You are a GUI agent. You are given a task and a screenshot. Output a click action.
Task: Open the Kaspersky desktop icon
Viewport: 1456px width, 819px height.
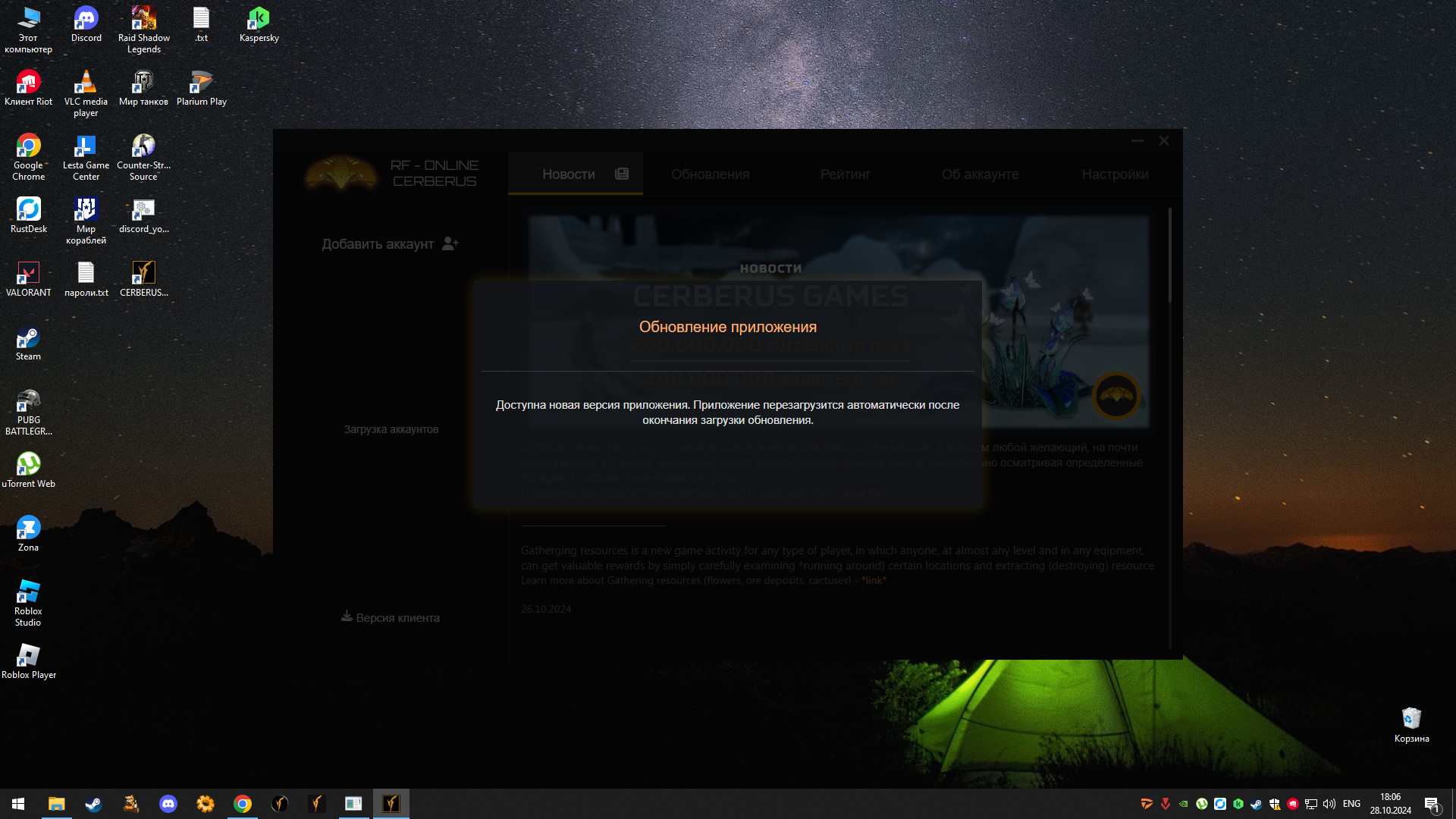[x=259, y=25]
